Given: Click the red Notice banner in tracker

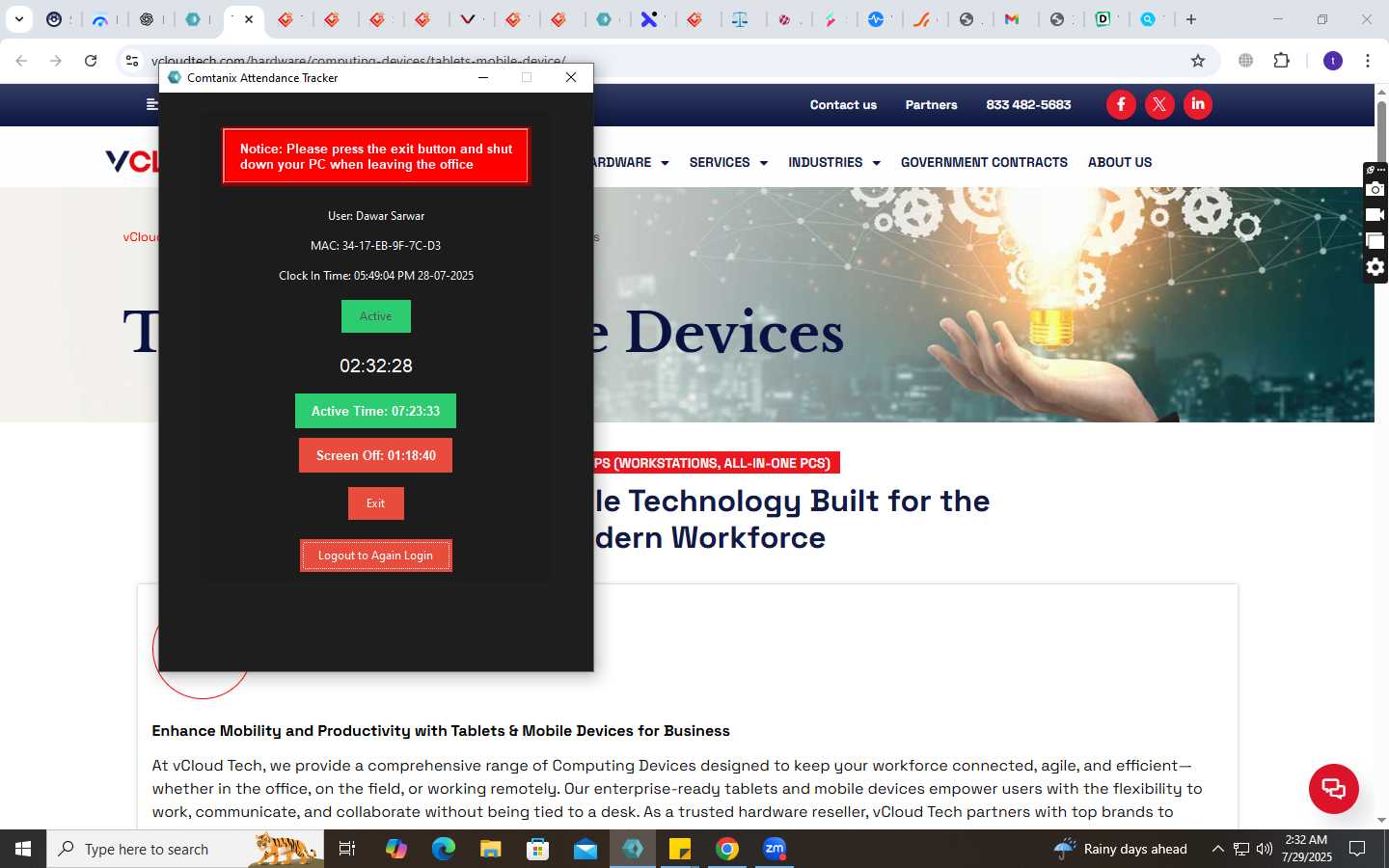Looking at the screenshot, I should pos(375,156).
